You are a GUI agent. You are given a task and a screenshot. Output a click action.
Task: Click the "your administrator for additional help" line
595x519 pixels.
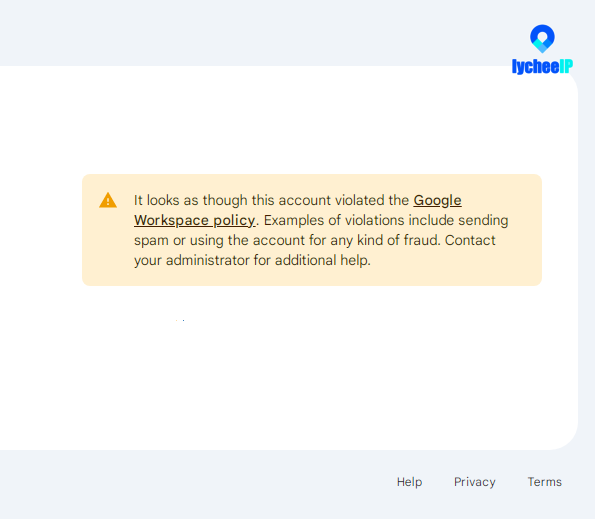click(252, 260)
